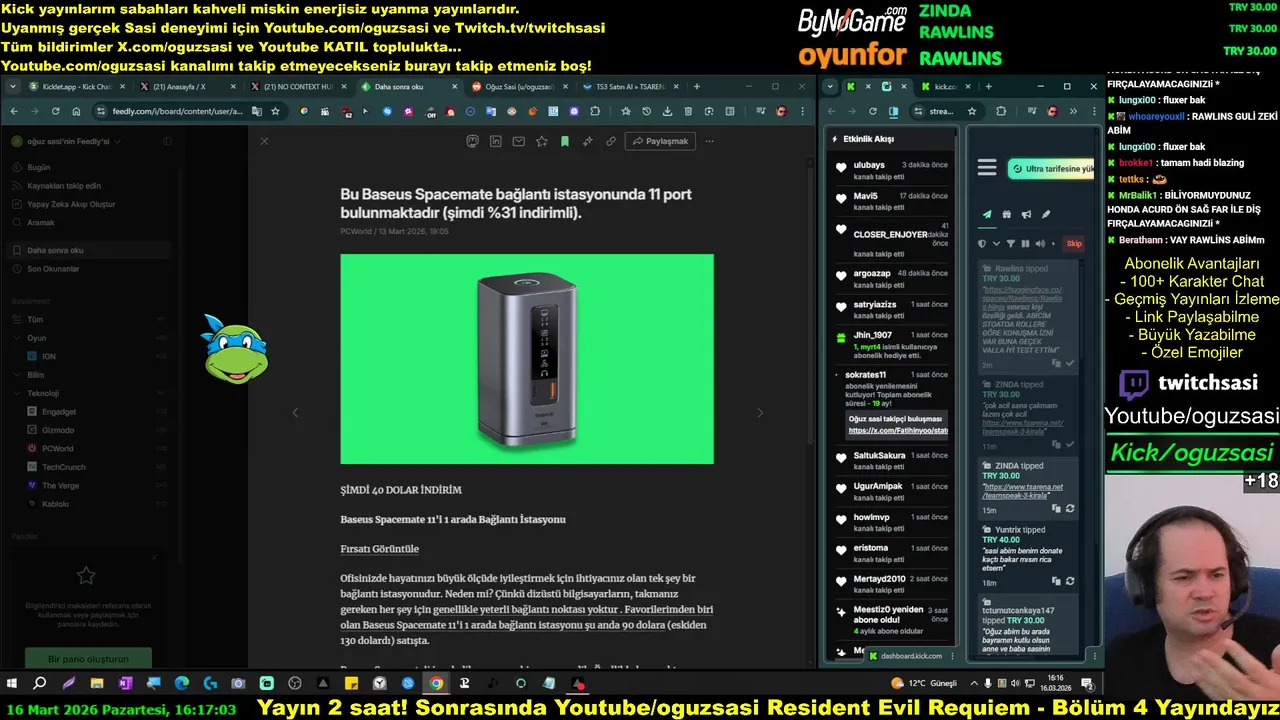
Task: Select the megaphone icon tab in Kick panel
Action: coord(1026,214)
